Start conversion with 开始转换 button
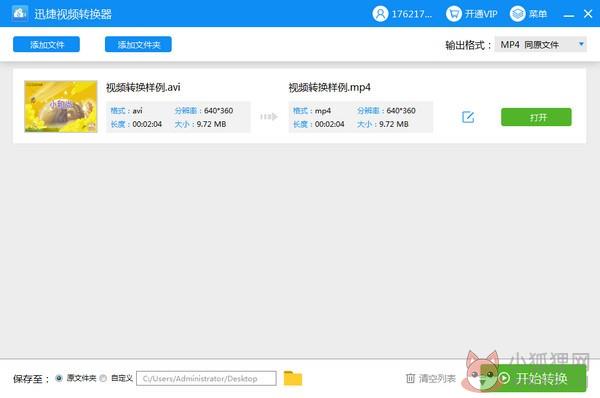The image size is (600, 398). (x=533, y=378)
